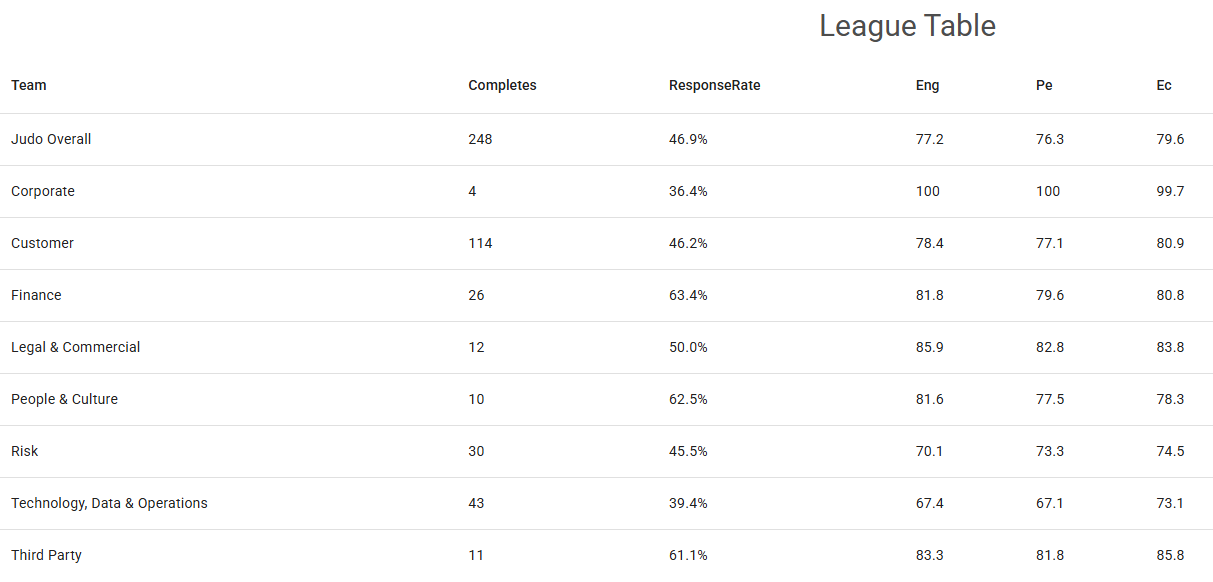
Task: Click the Legal & Commercial team name
Action: click(76, 348)
